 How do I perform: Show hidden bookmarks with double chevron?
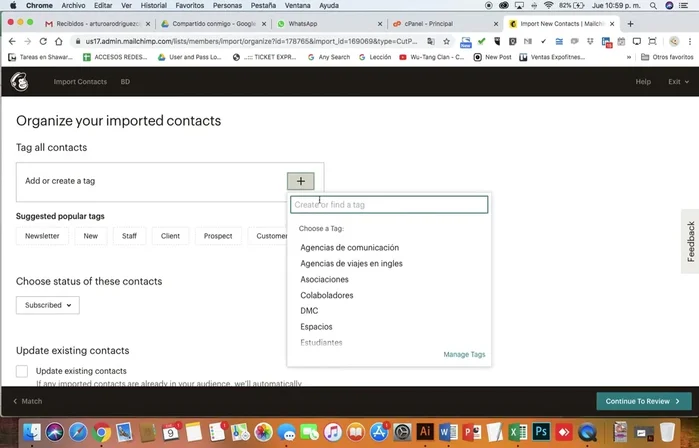629,57
